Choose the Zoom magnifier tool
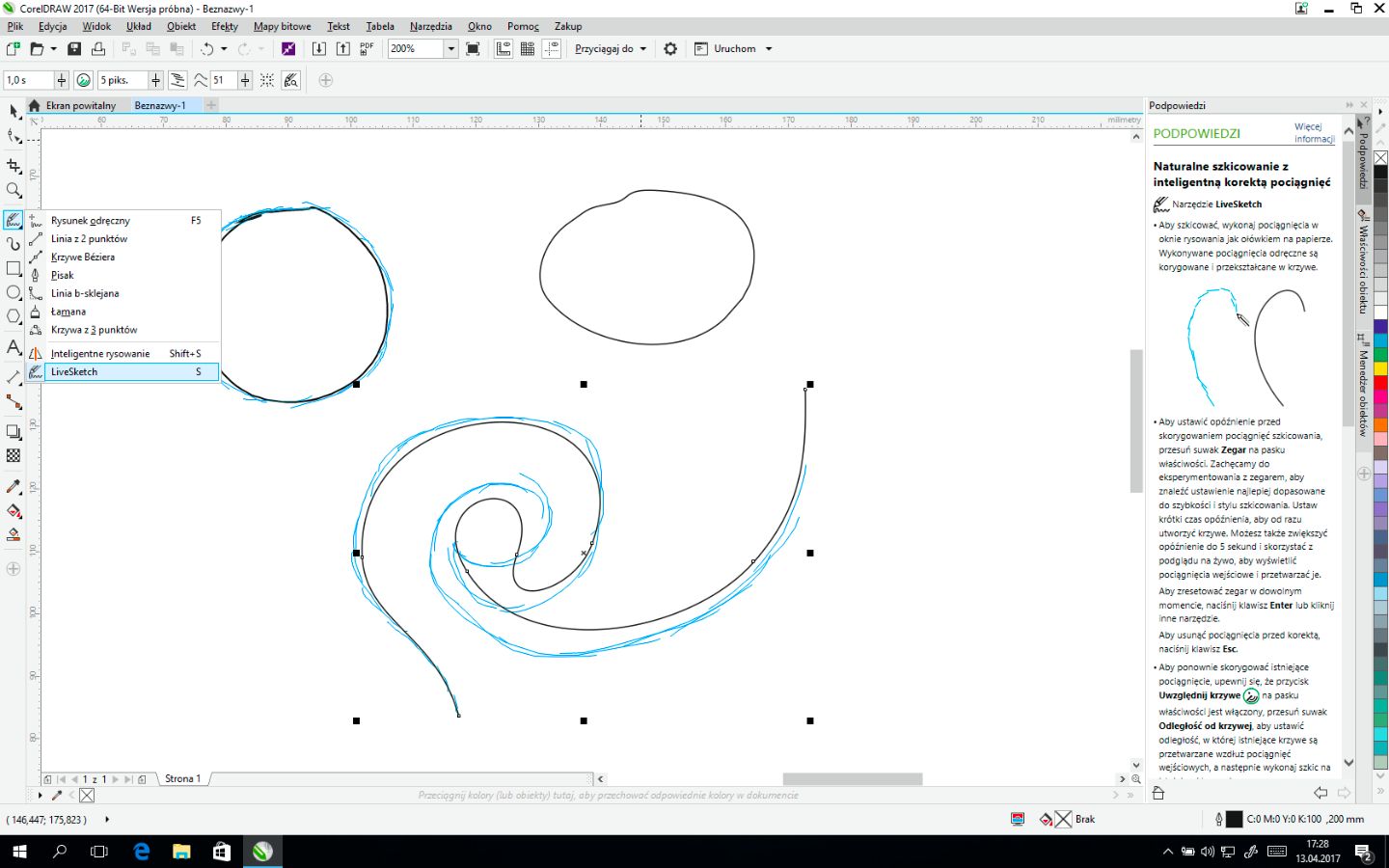The width and height of the screenshot is (1389, 868). pyautogui.click(x=14, y=191)
